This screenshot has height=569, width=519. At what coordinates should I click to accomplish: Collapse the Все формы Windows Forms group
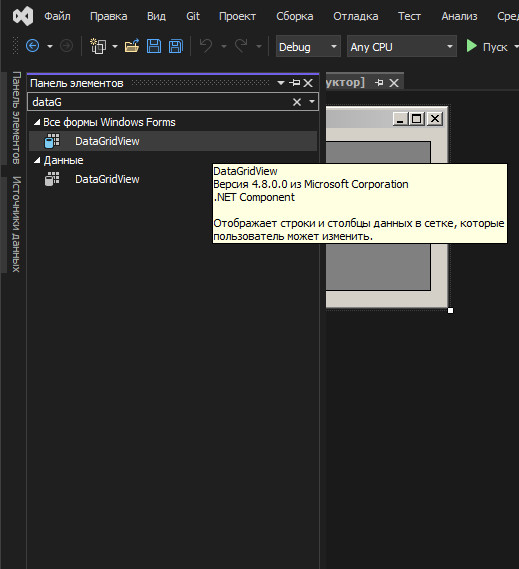point(37,122)
